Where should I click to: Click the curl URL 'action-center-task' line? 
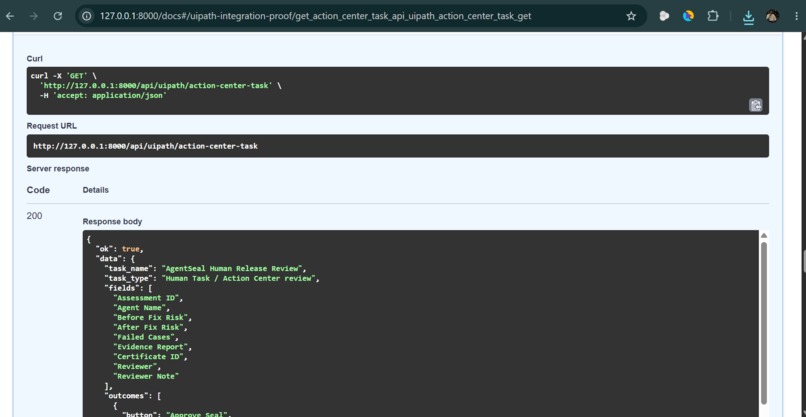pyautogui.click(x=160, y=85)
